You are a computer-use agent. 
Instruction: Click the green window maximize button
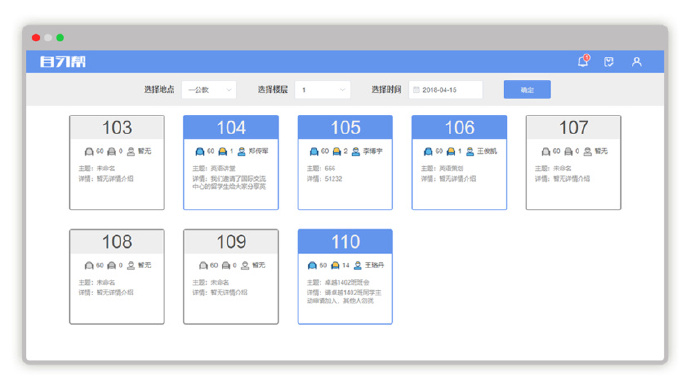(60, 38)
